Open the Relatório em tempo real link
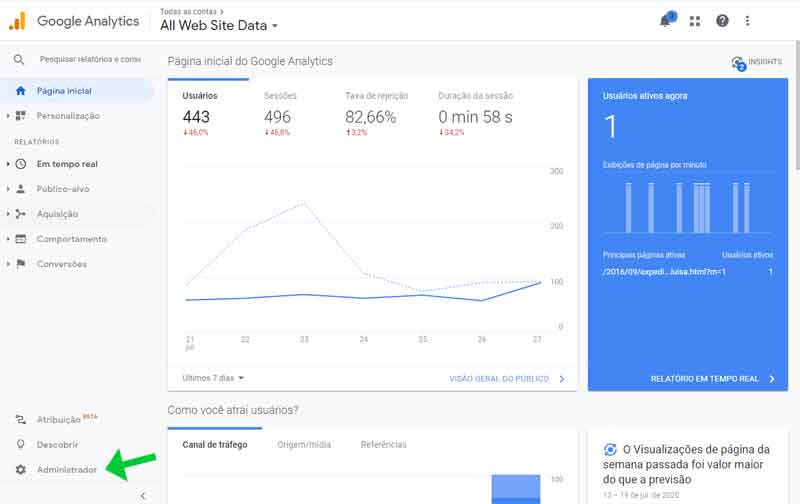The width and height of the screenshot is (800, 504). (712, 379)
